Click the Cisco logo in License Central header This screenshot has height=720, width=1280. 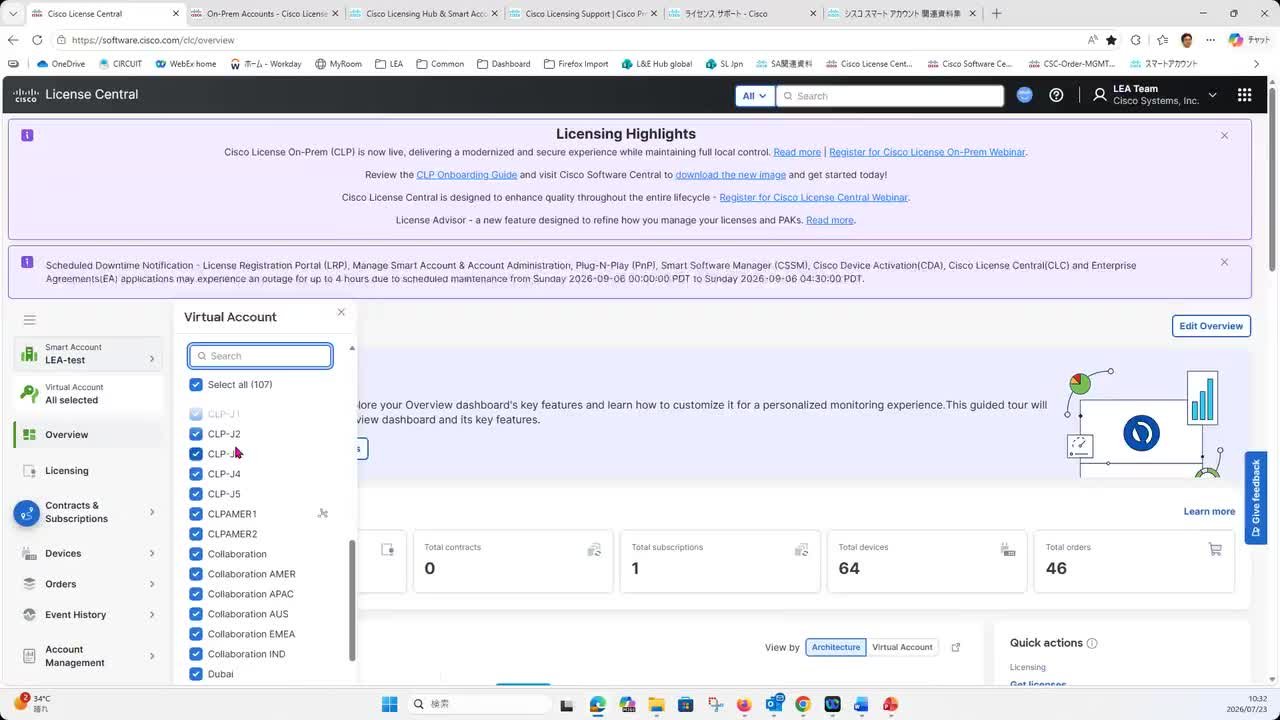click(x=26, y=95)
